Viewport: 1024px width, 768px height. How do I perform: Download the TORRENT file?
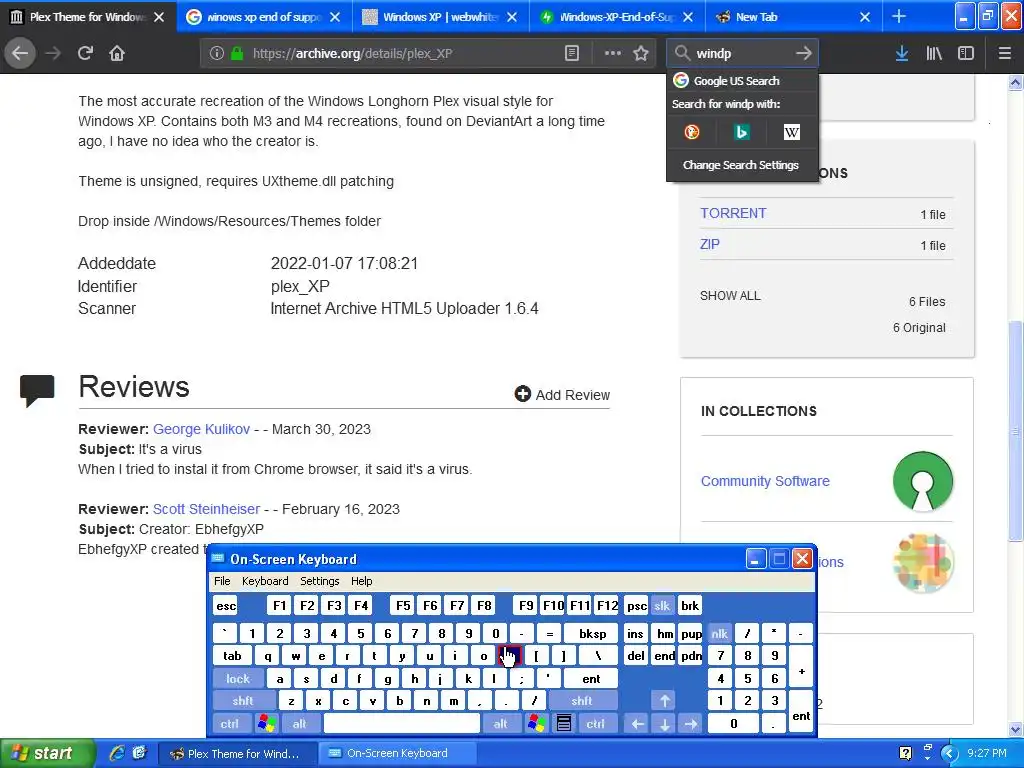(x=733, y=214)
